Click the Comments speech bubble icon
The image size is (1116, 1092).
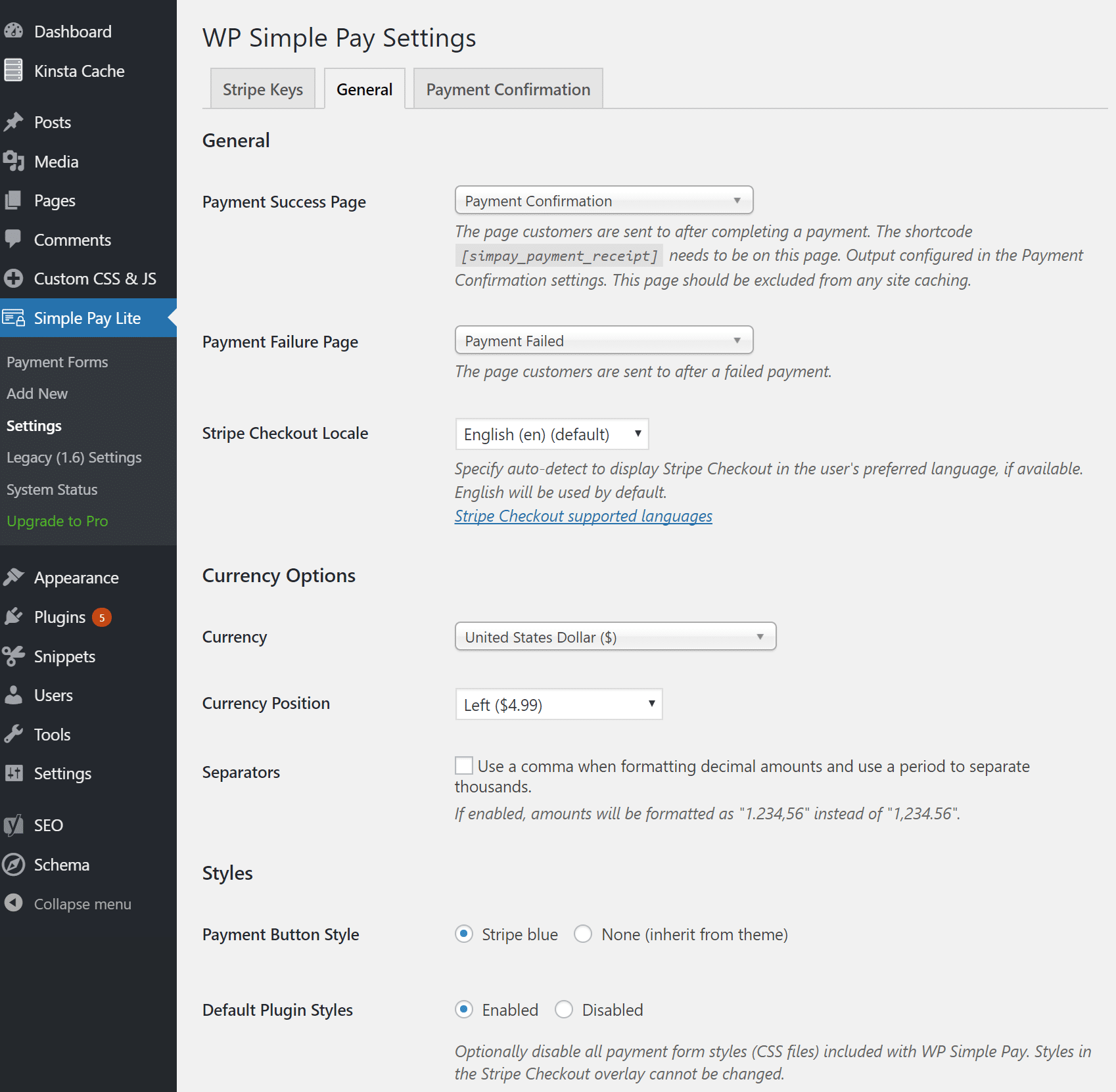point(13,239)
